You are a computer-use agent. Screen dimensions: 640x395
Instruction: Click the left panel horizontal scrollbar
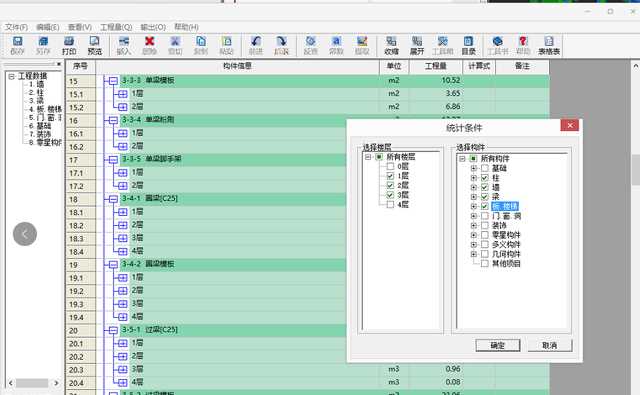(x=33, y=383)
